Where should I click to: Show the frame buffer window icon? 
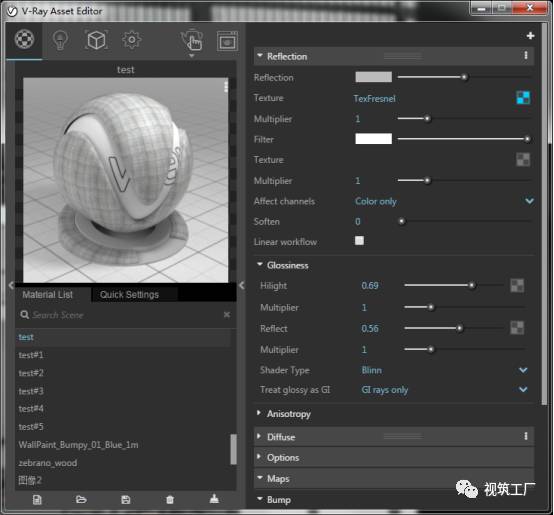pos(227,41)
